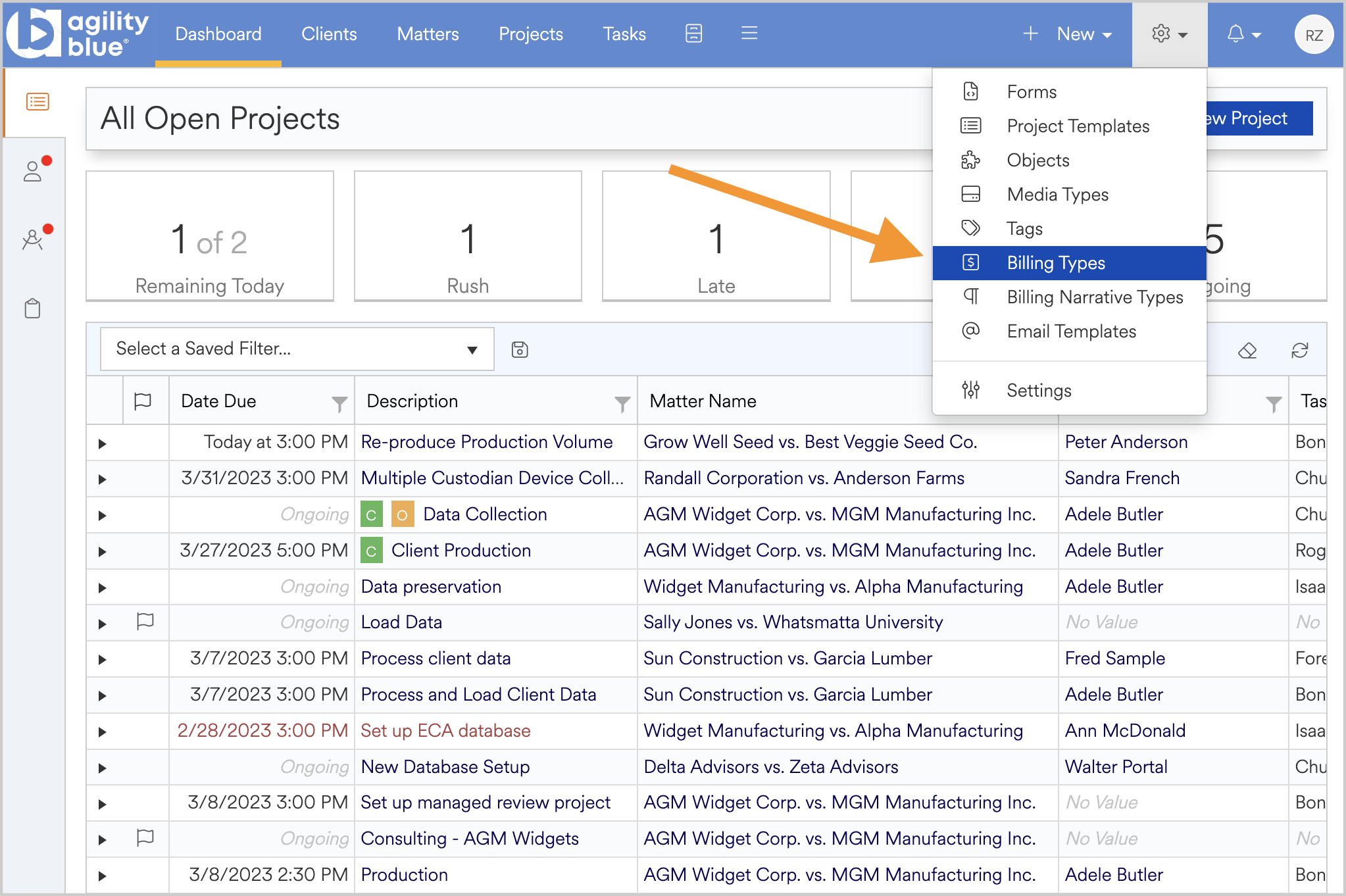Go to the Projects tab
1346x896 pixels.
point(531,34)
